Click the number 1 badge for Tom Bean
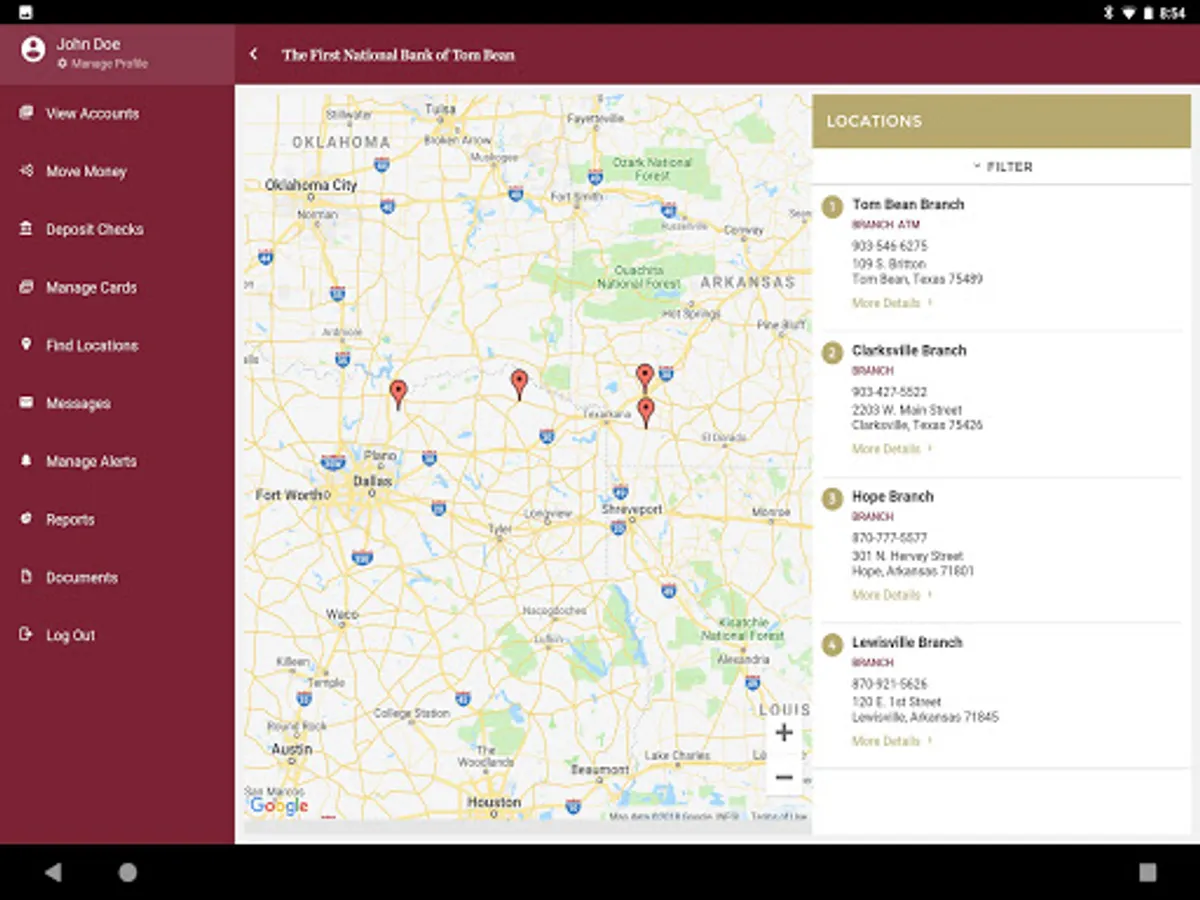Screen dimensions: 1200x900 [832, 207]
